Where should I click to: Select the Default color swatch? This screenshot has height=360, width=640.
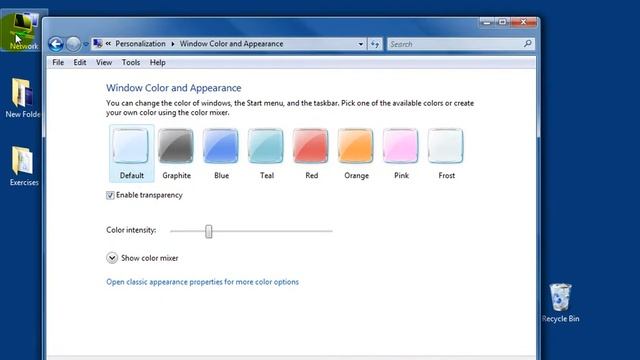click(x=131, y=153)
